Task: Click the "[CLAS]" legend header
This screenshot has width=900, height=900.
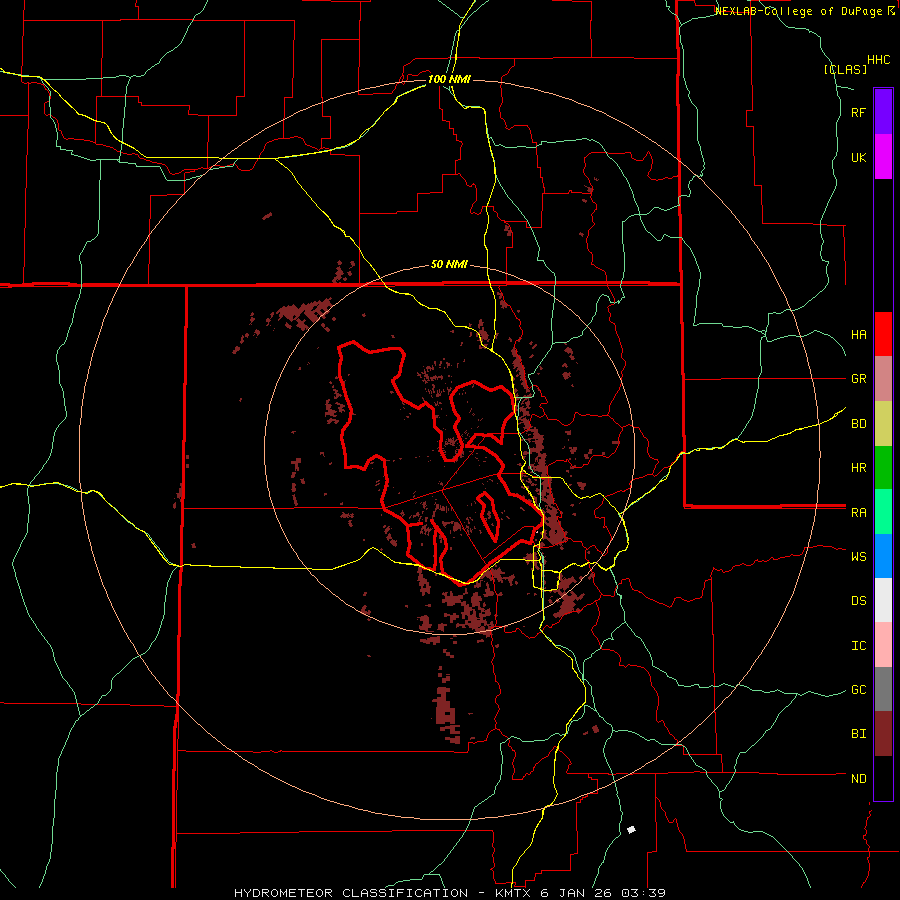Action: pyautogui.click(x=845, y=69)
